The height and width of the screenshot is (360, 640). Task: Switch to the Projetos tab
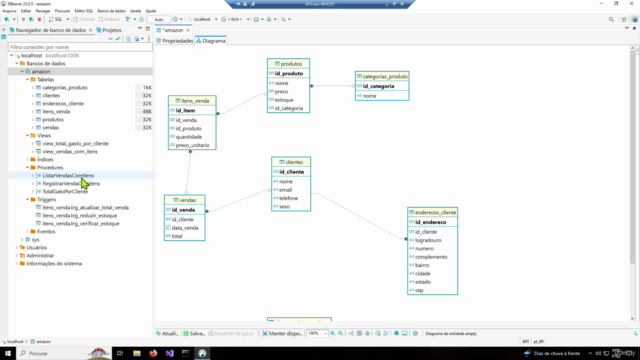click(x=109, y=30)
